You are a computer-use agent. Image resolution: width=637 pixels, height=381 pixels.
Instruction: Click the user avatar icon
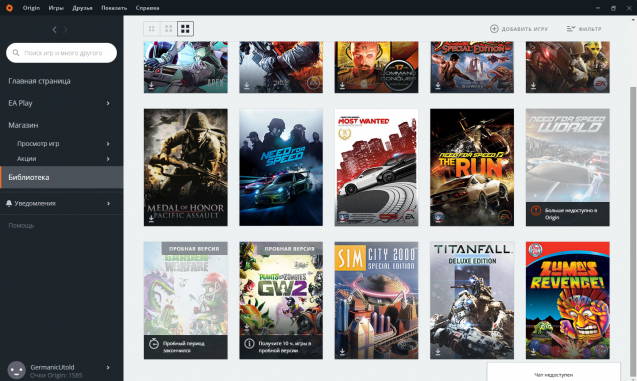[17, 370]
